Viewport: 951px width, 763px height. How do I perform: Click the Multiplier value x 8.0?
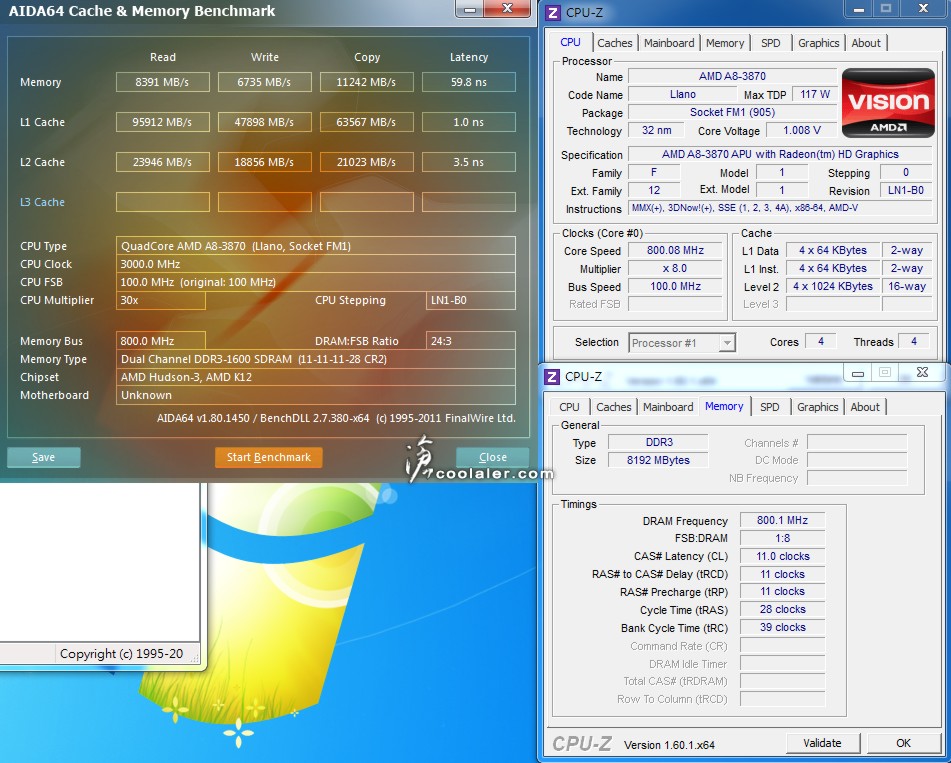[x=675, y=268]
